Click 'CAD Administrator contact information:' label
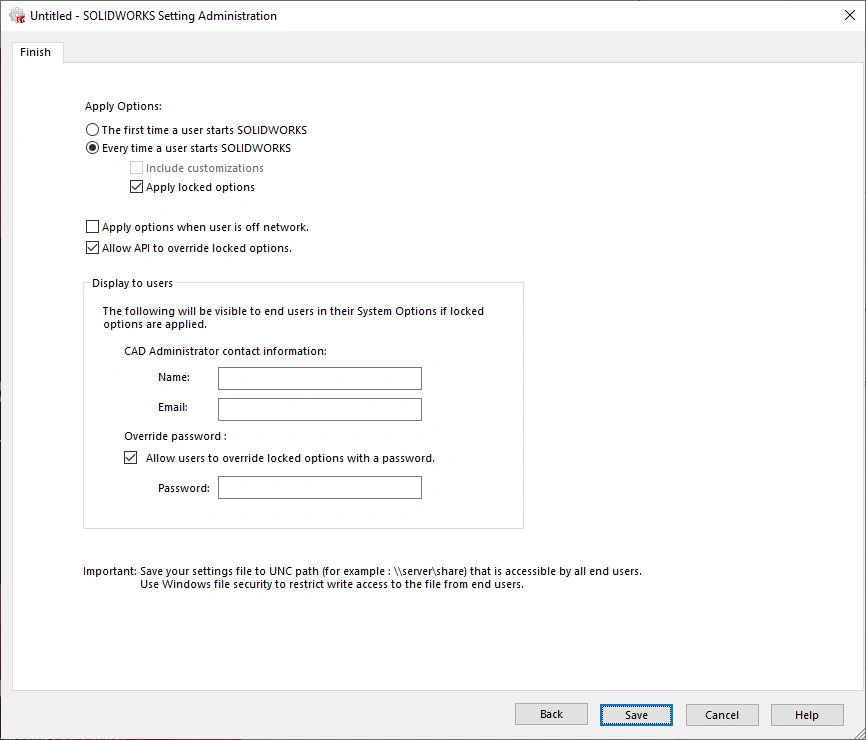This screenshot has width=866, height=740. (225, 351)
